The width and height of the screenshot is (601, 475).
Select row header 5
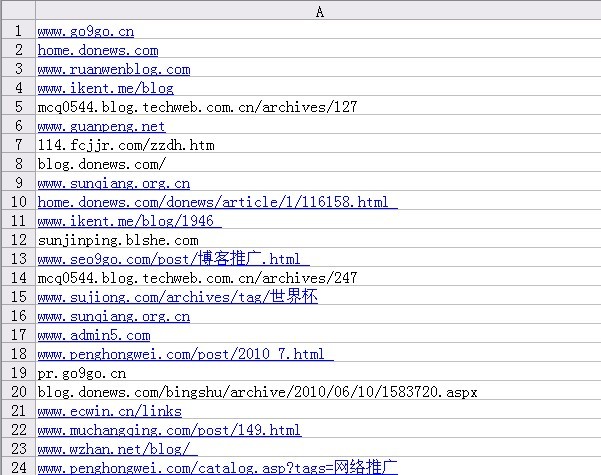[18, 106]
